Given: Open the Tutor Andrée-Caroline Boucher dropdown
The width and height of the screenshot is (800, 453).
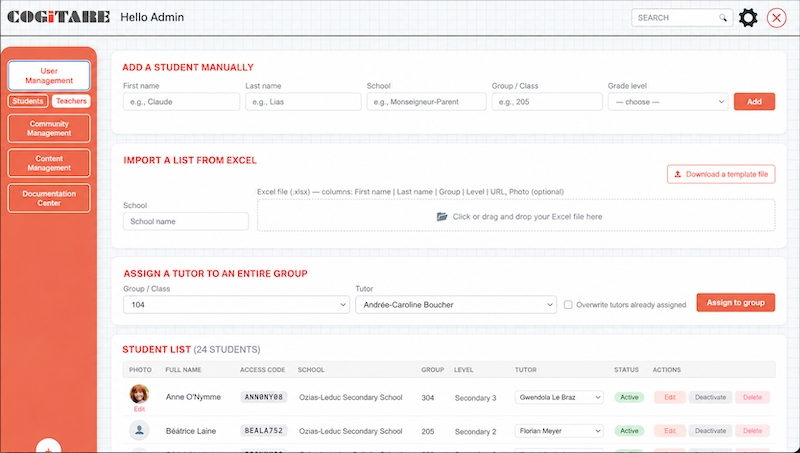Looking at the screenshot, I should click(x=456, y=305).
